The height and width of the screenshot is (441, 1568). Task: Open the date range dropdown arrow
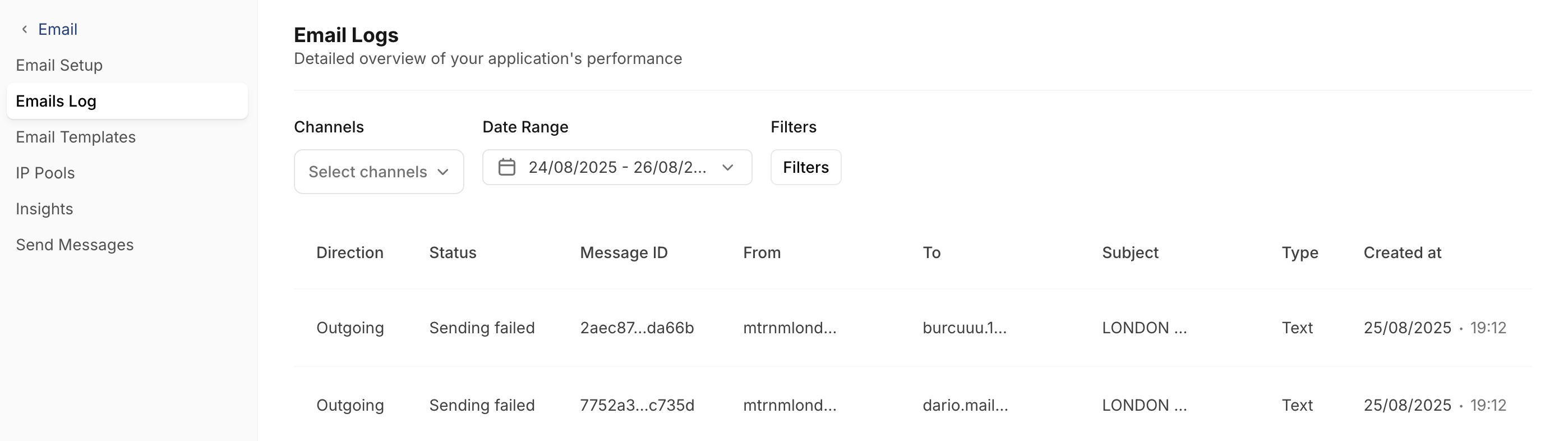727,168
